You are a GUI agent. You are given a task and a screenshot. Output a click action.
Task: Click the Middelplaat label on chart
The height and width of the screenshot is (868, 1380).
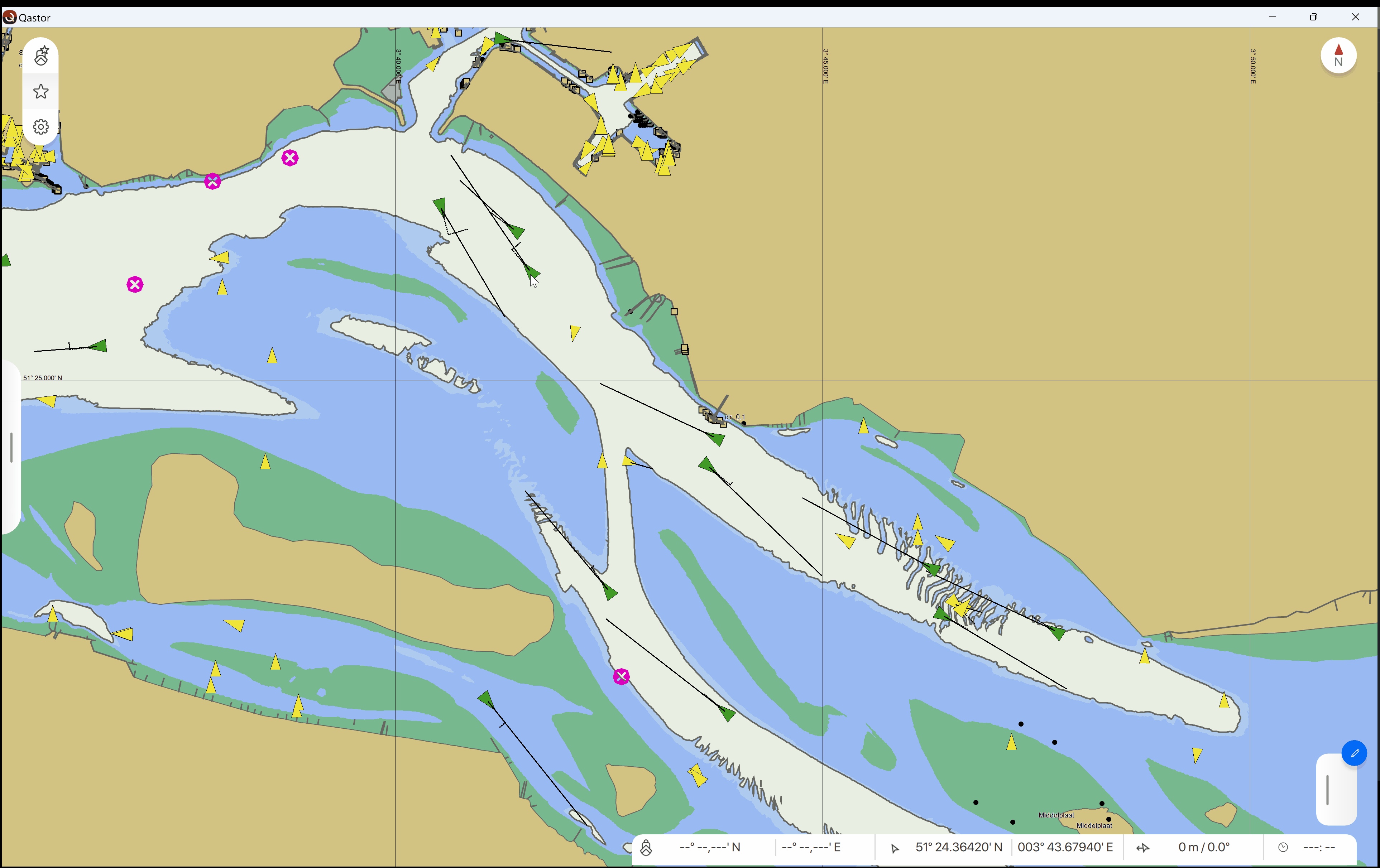(1056, 815)
